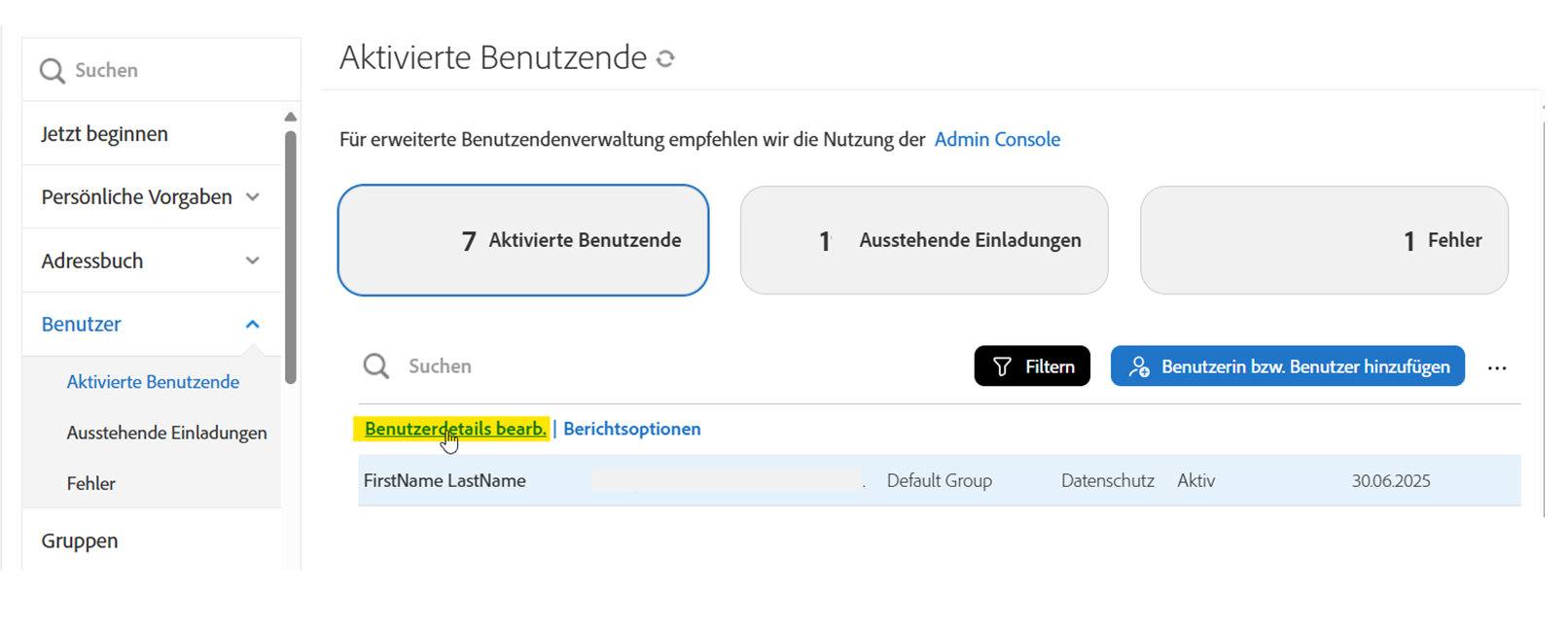
Task: Open Ausstehende Einladungen in the sidebar
Action: pos(166,433)
